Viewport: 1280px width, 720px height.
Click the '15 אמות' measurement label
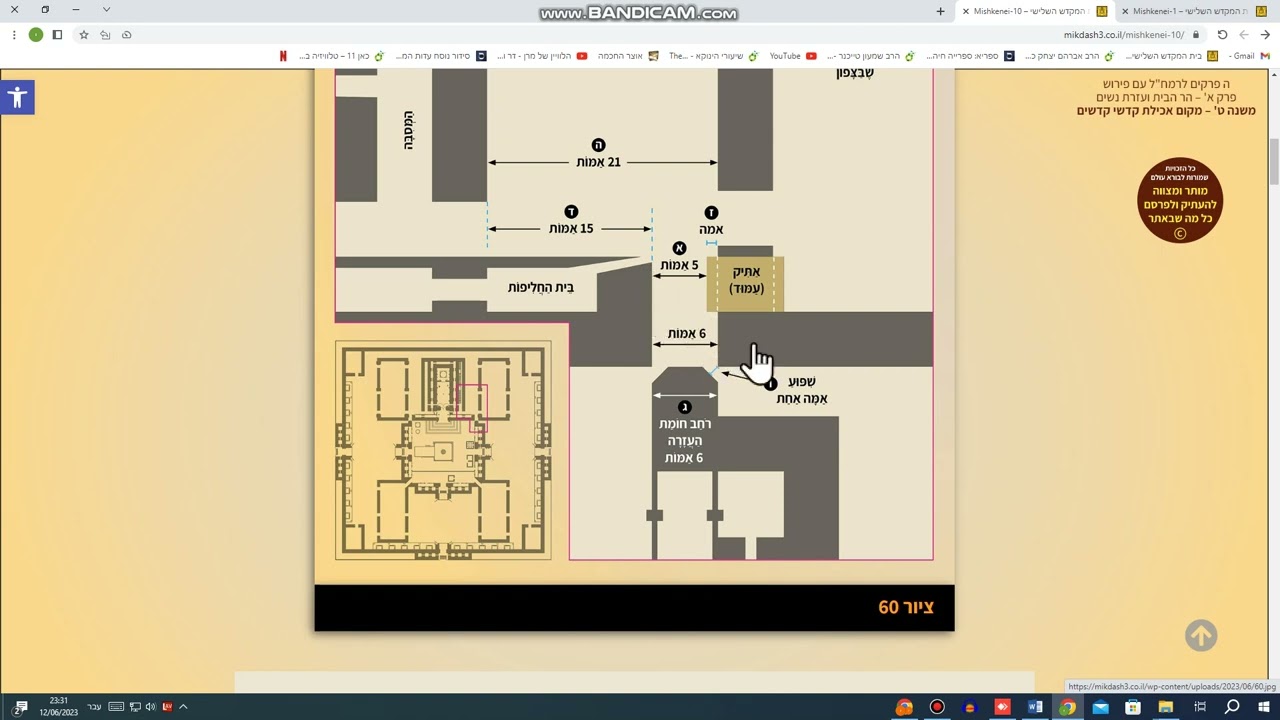pos(571,229)
